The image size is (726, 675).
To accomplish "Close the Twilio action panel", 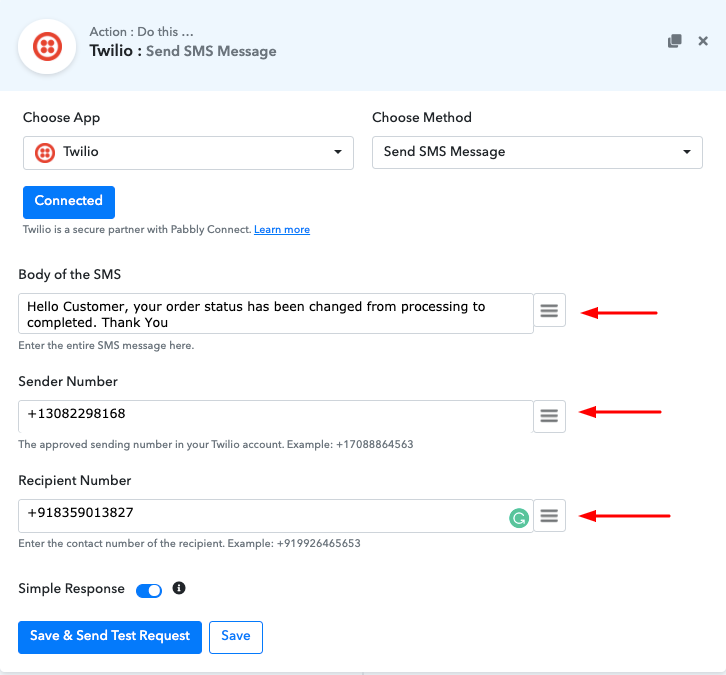I will (703, 41).
